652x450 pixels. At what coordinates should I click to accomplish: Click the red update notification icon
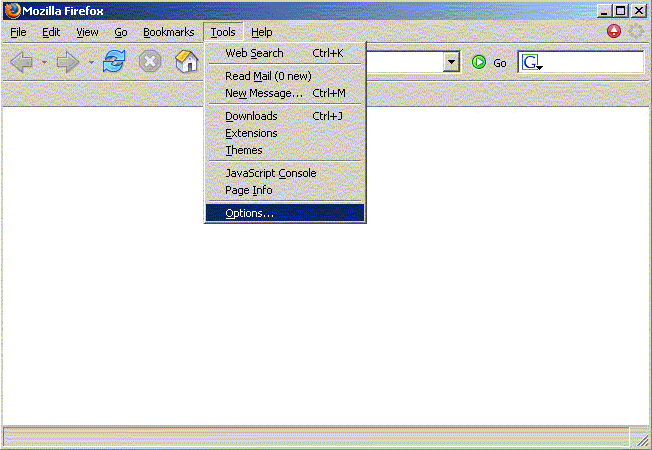(614, 32)
